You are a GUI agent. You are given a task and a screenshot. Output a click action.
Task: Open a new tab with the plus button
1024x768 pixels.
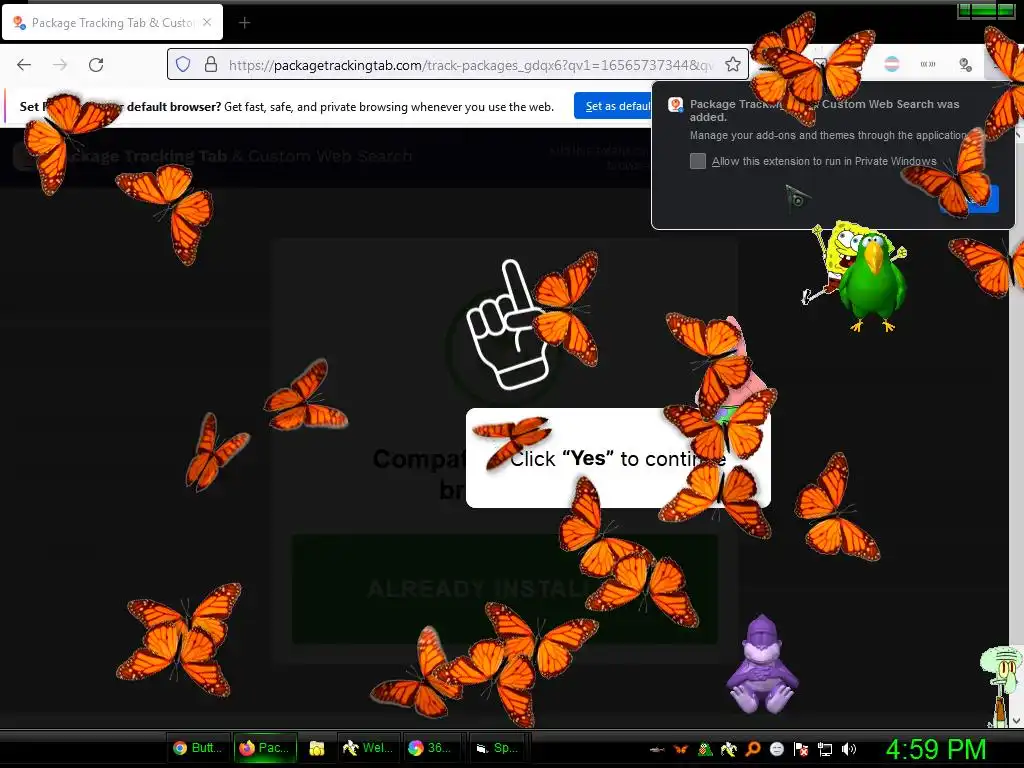244,23
